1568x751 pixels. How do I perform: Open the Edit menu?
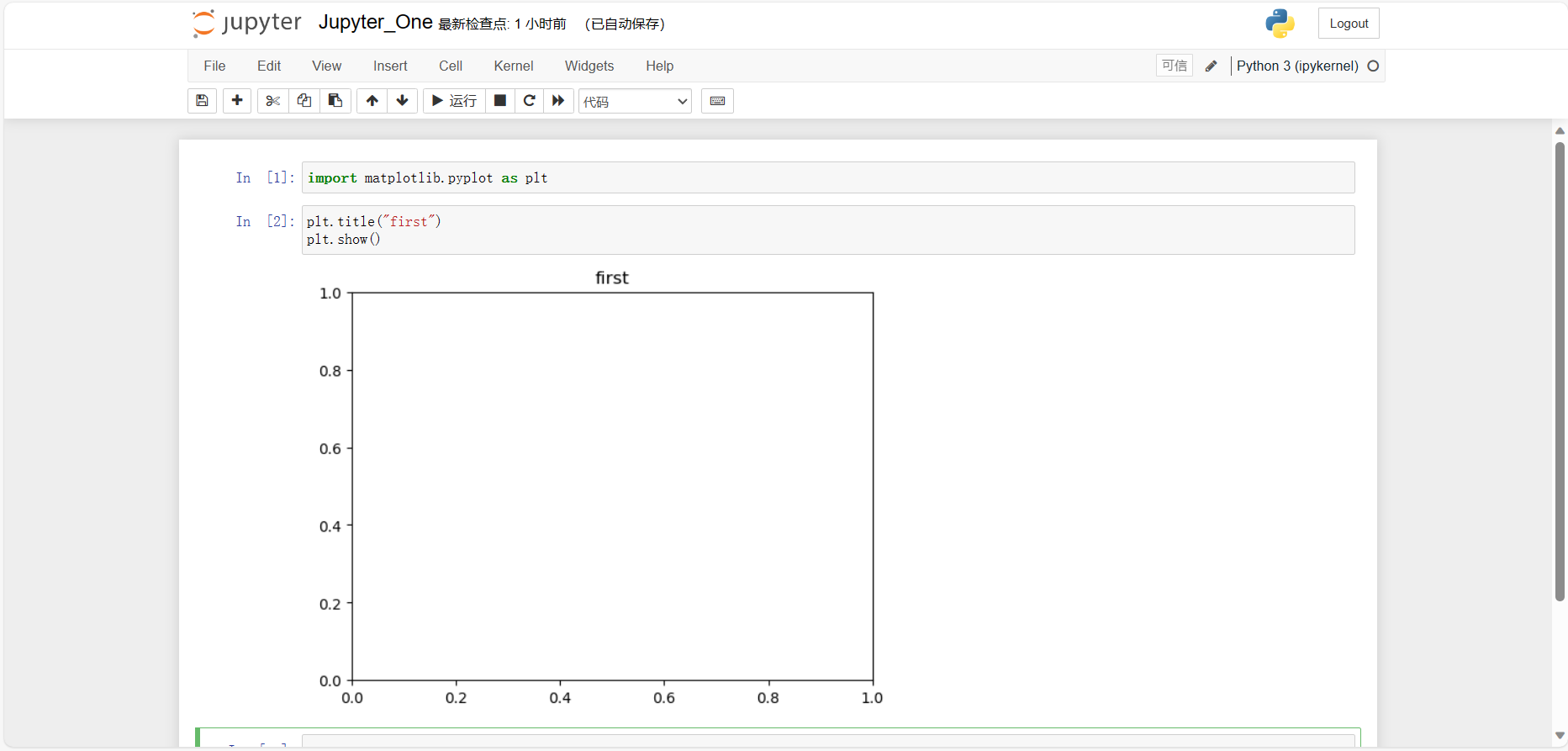(x=269, y=66)
